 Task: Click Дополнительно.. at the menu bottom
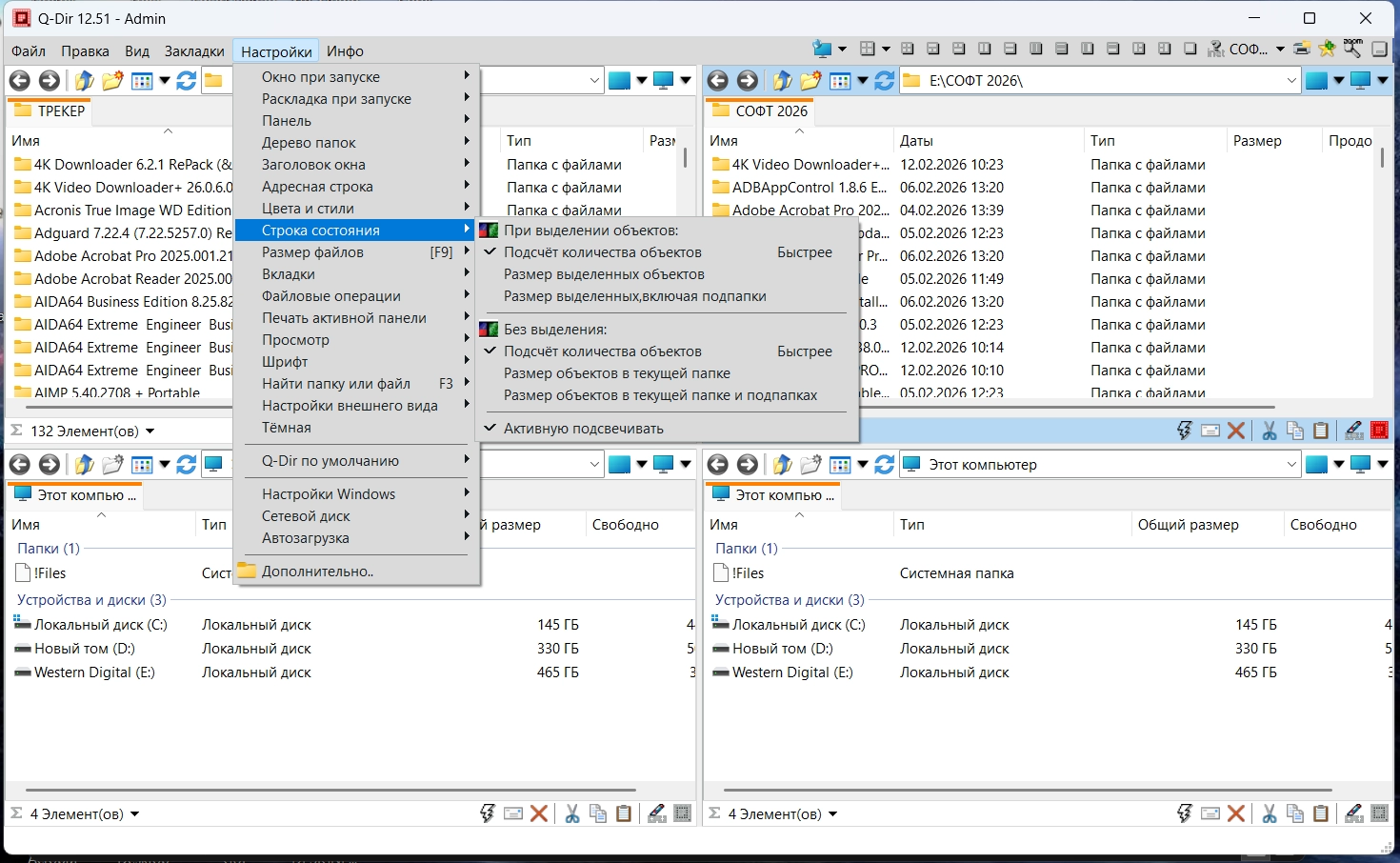point(317,572)
